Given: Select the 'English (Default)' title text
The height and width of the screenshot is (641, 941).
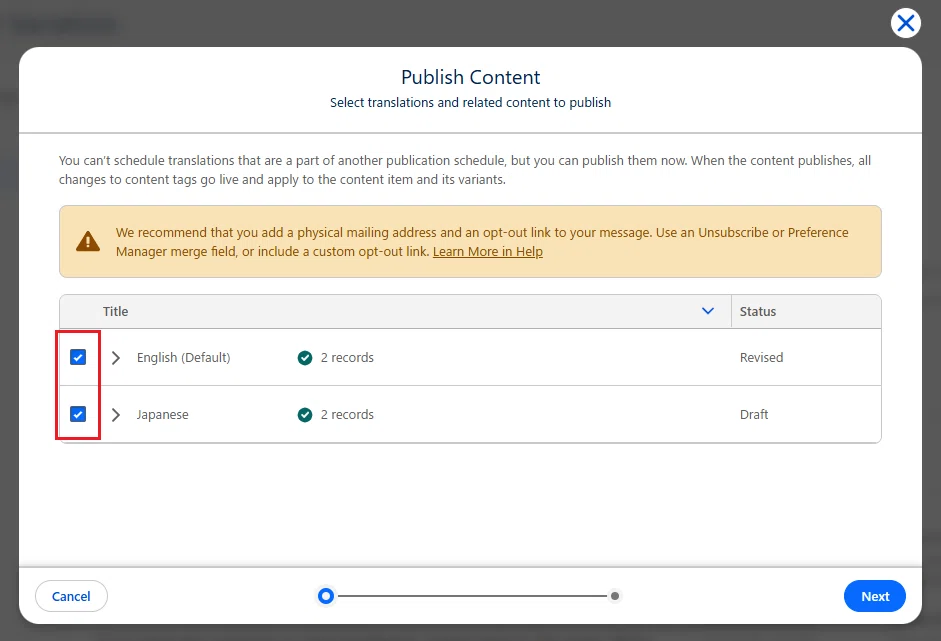Looking at the screenshot, I should point(184,358).
